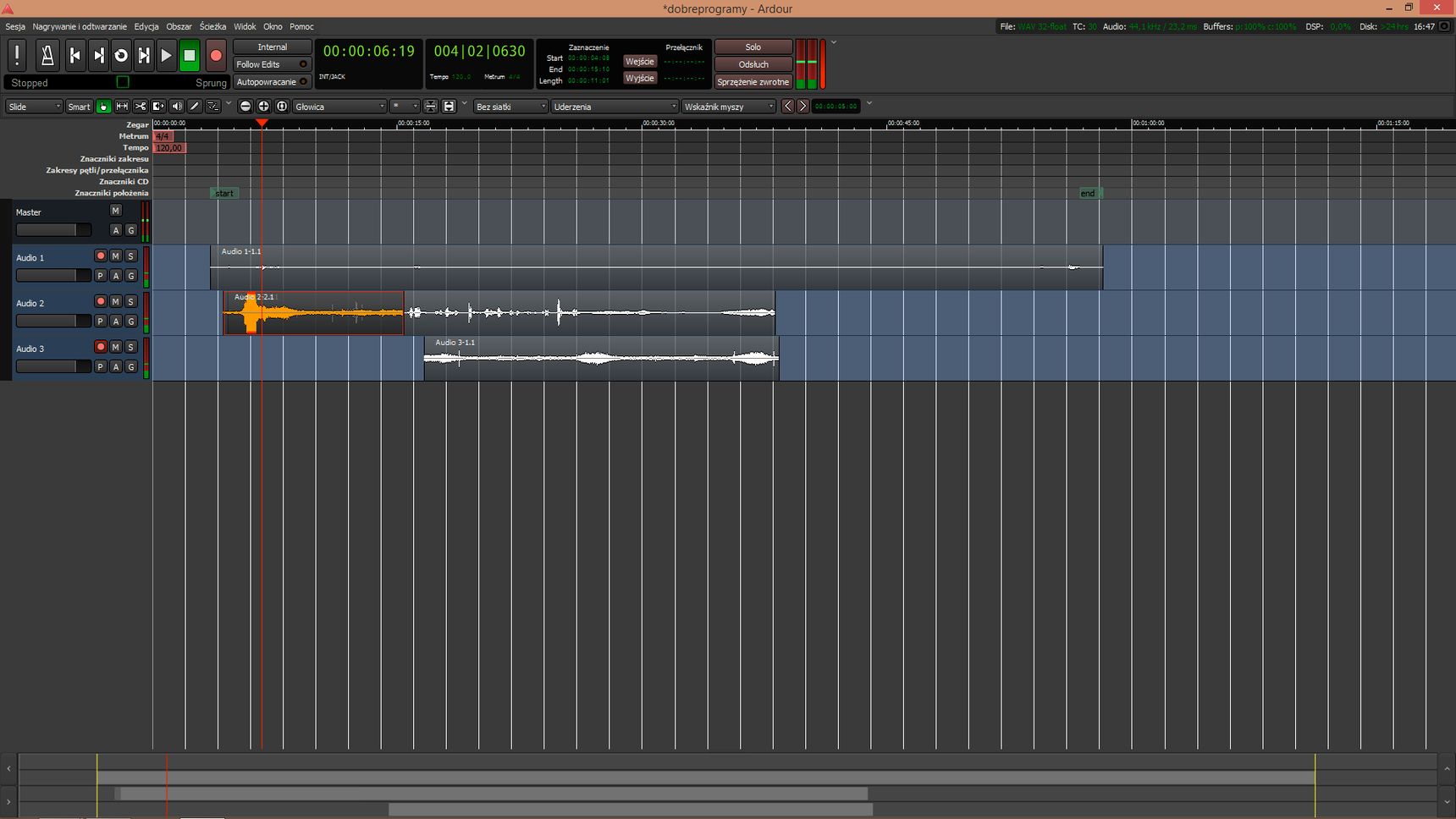Open the visible tracks count dropdown
Image resolution: width=1456 pixels, height=819 pixels.
[405, 107]
